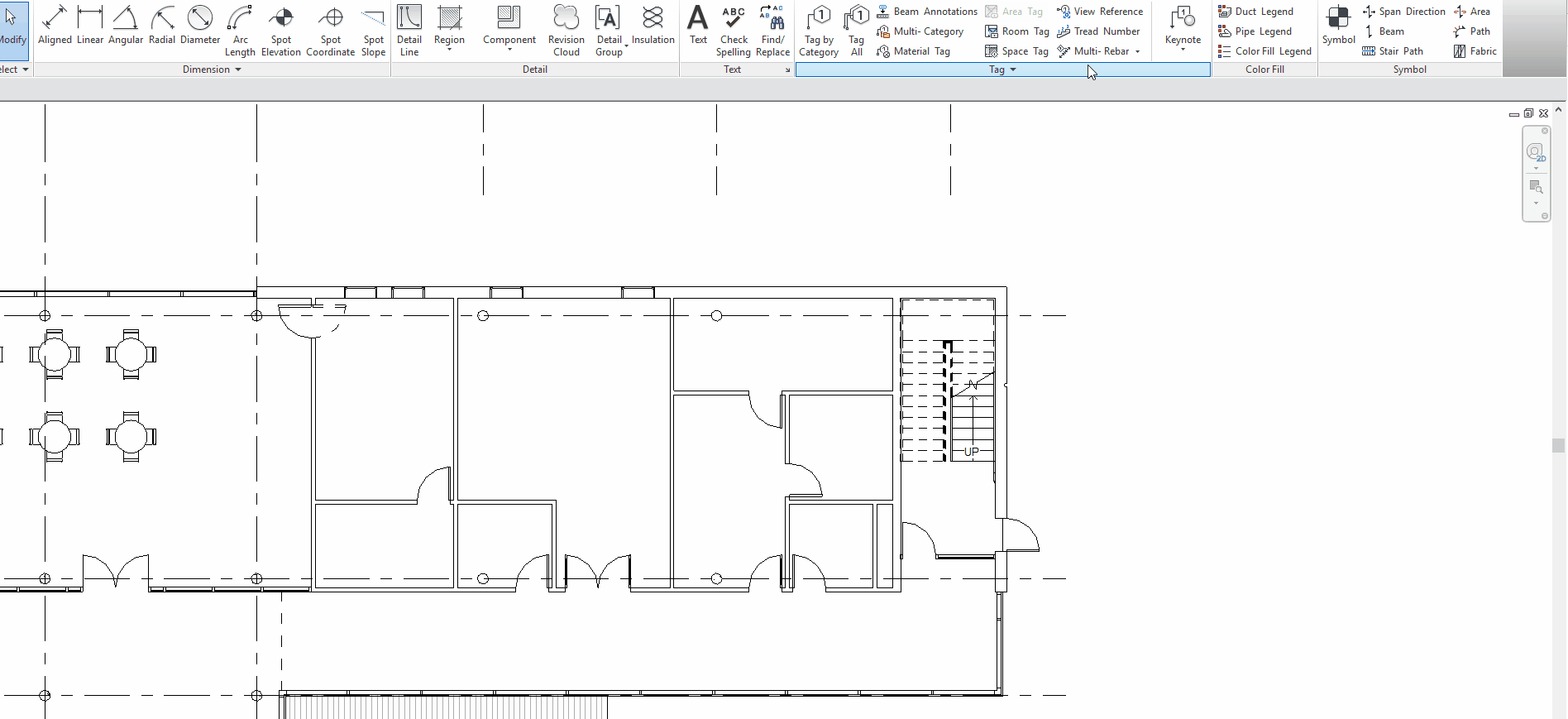Screen dimensions: 1568x719
Task: Select the Insulation detail tool
Action: tap(653, 25)
